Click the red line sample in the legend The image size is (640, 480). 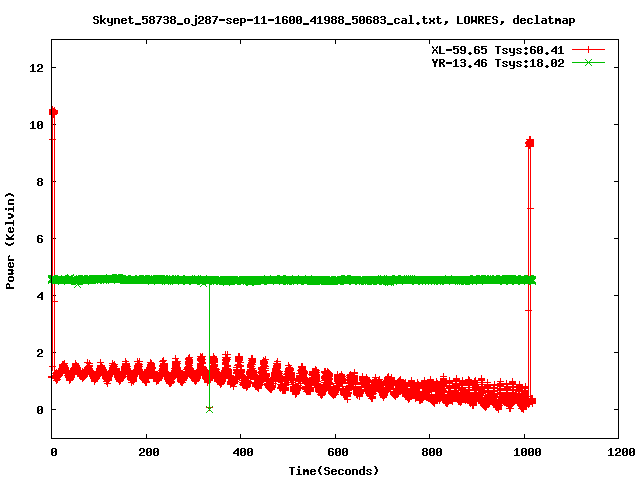(588, 50)
